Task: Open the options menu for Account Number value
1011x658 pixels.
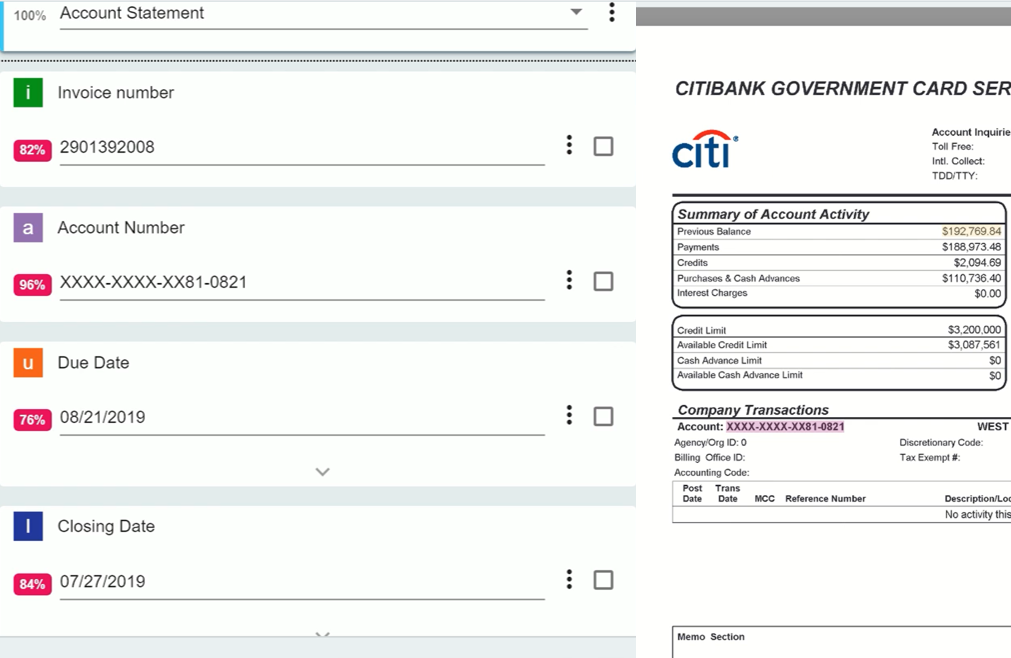Action: 569,280
